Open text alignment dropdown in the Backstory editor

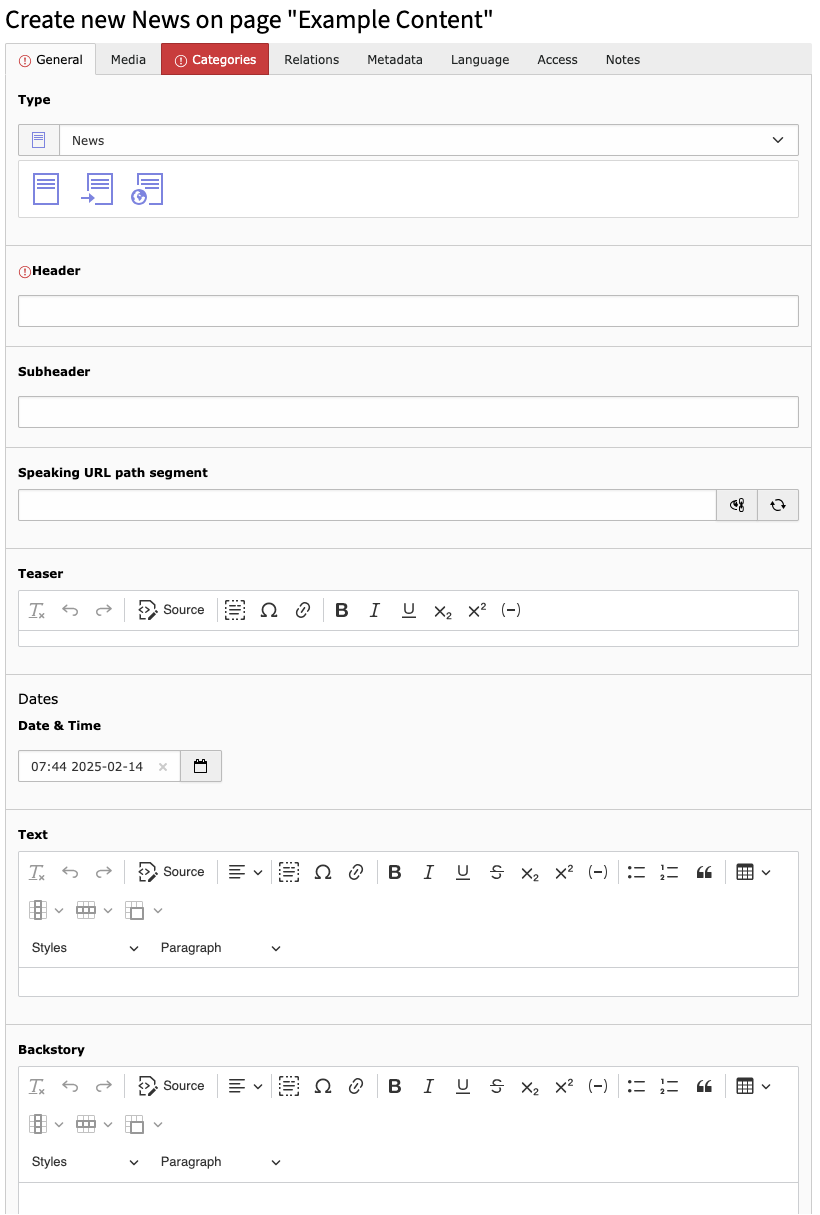pyautogui.click(x=245, y=1086)
